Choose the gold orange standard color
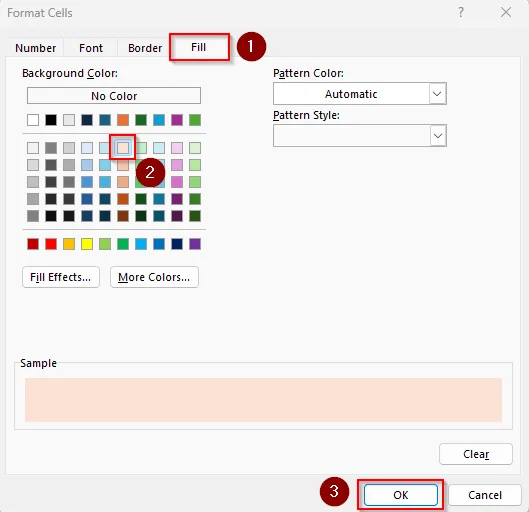 tap(69, 244)
